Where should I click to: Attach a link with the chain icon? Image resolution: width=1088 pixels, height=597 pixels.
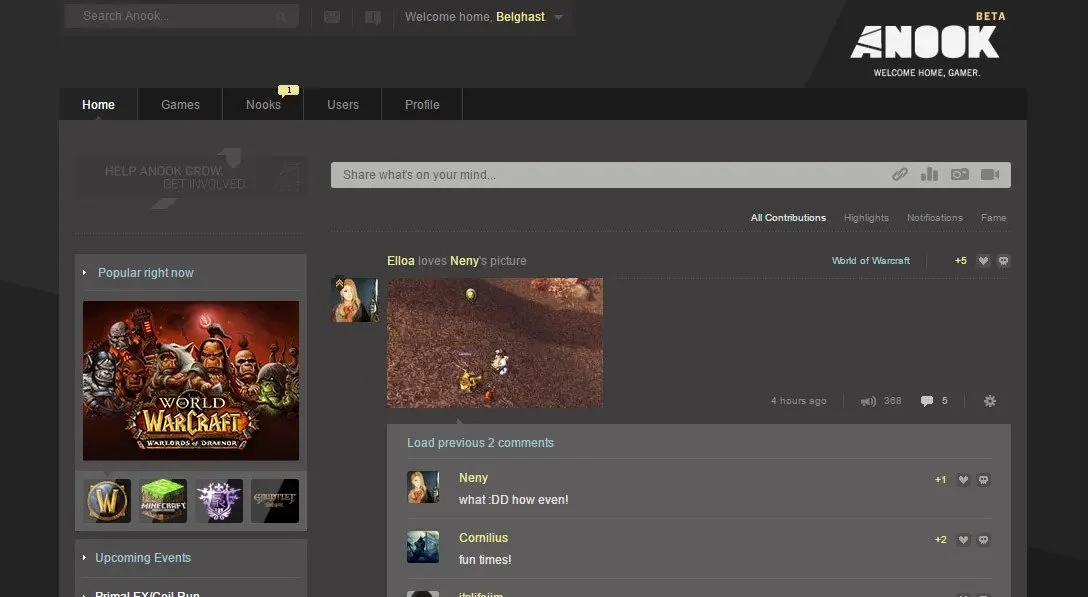pos(900,174)
